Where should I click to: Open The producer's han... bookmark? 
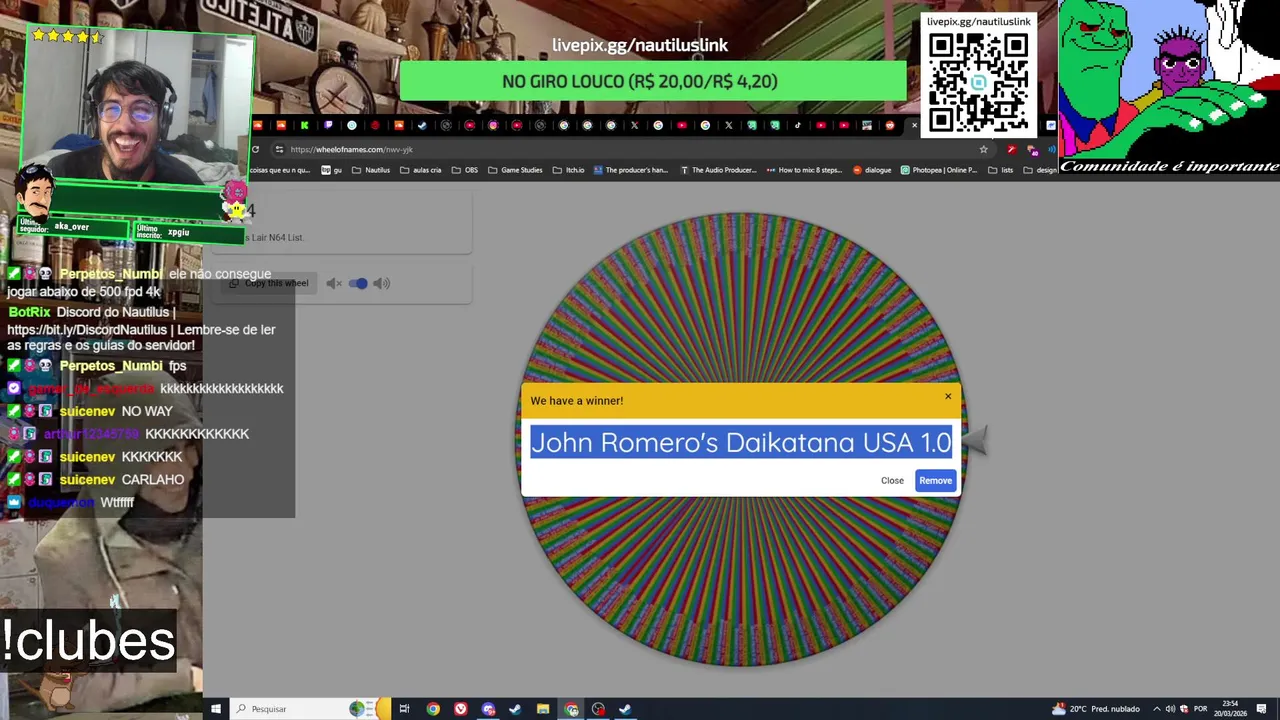coord(631,170)
